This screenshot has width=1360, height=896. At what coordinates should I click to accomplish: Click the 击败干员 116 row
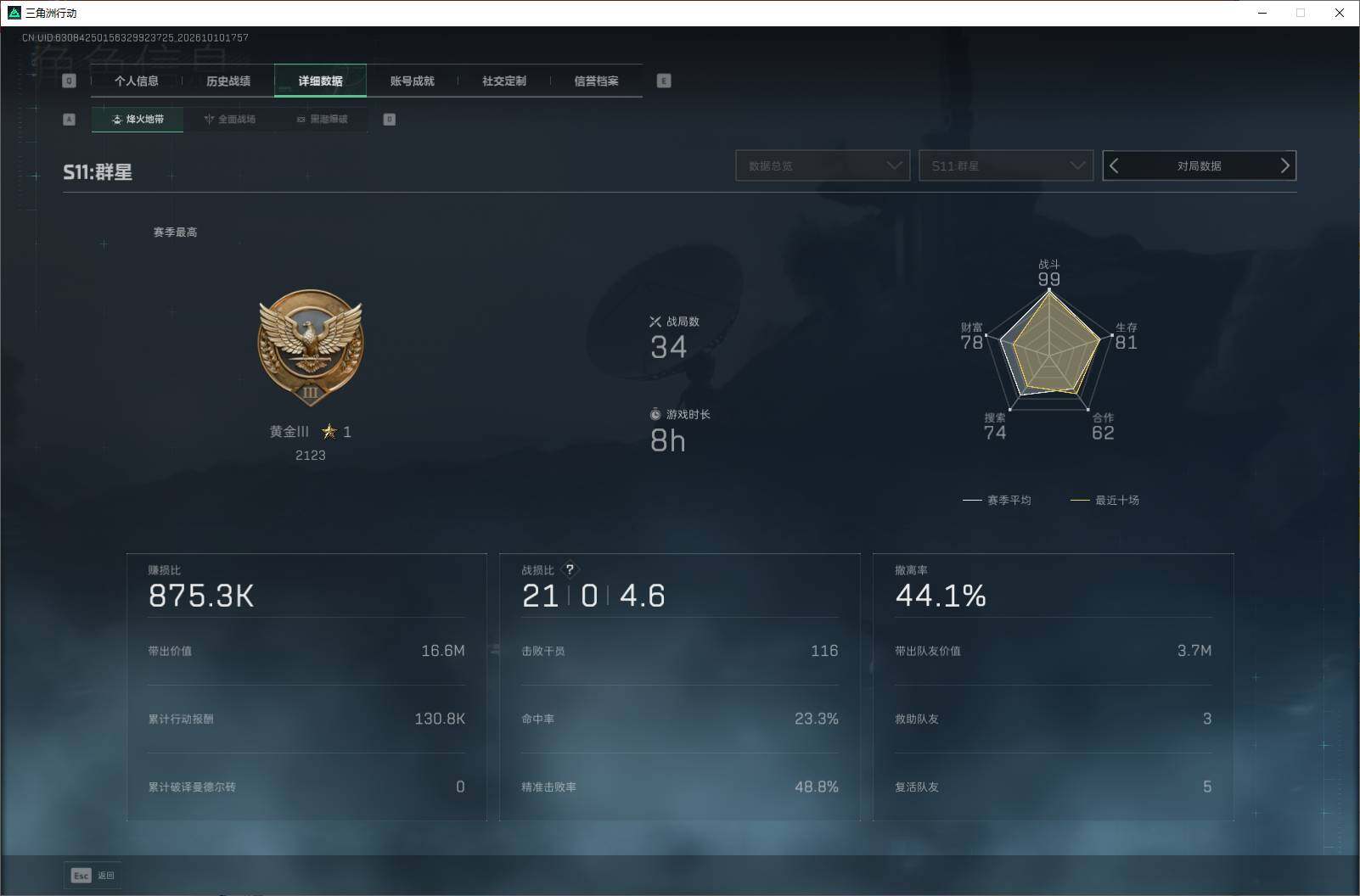point(680,651)
